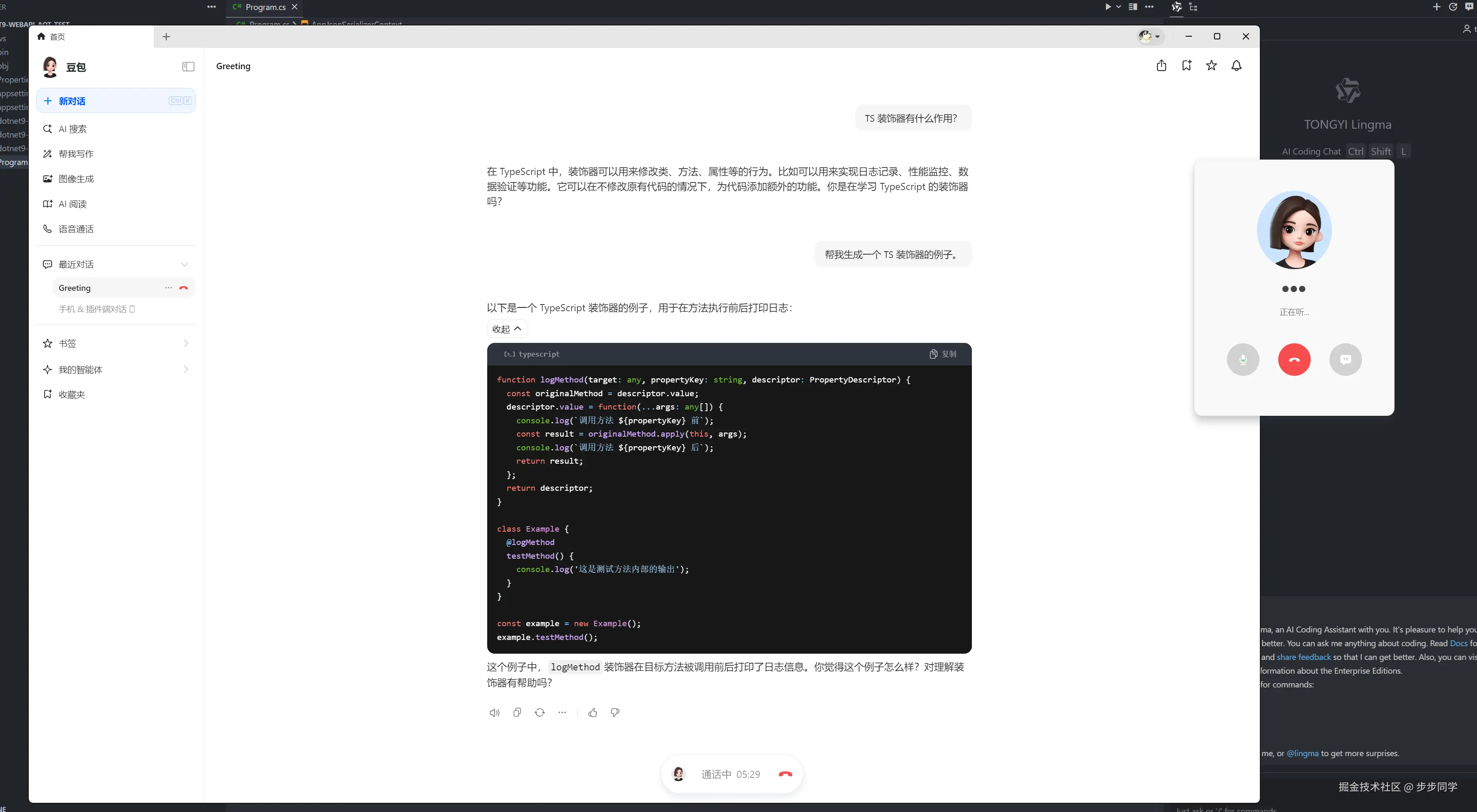Open 手机 & 插件端对话 entry

[x=97, y=309]
